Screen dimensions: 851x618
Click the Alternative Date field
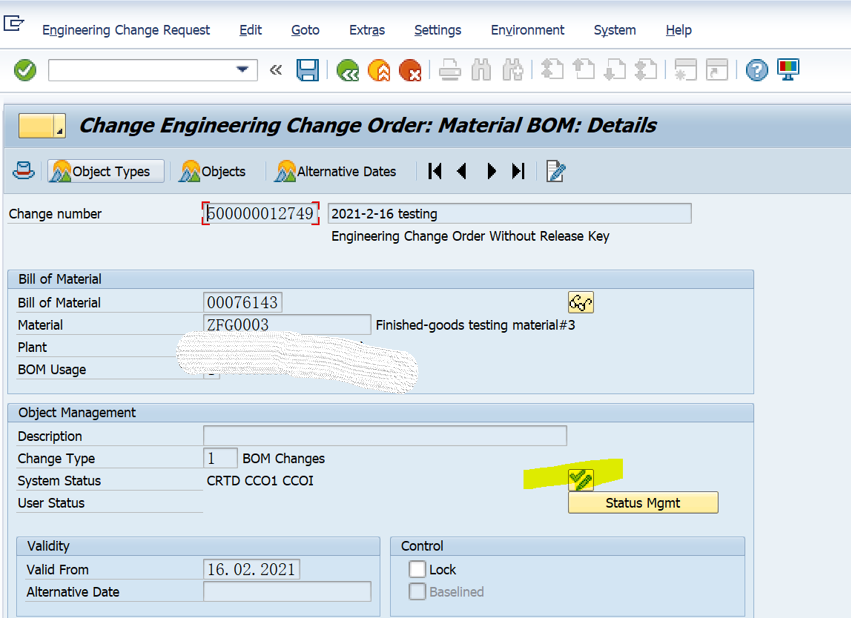(x=287, y=591)
